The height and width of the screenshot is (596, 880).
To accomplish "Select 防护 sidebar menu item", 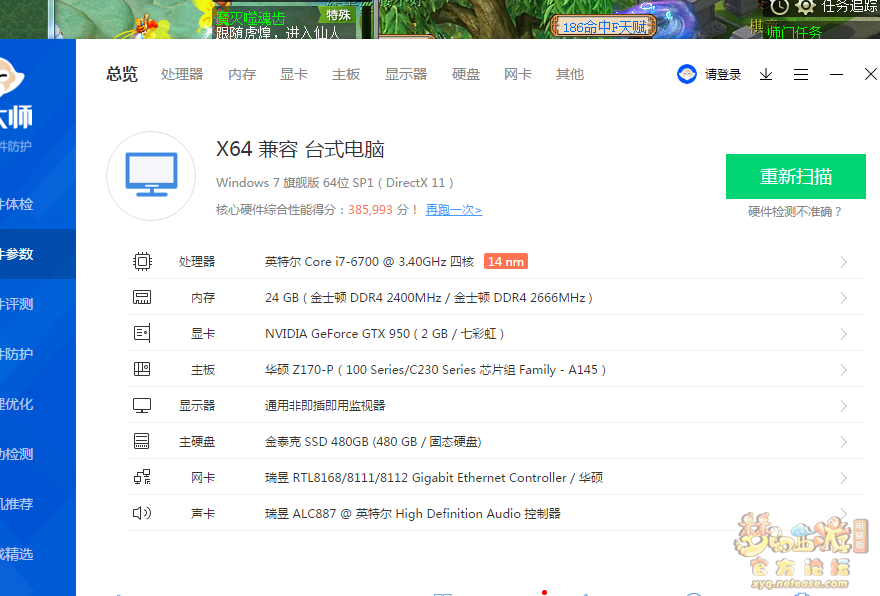I will coord(17,354).
